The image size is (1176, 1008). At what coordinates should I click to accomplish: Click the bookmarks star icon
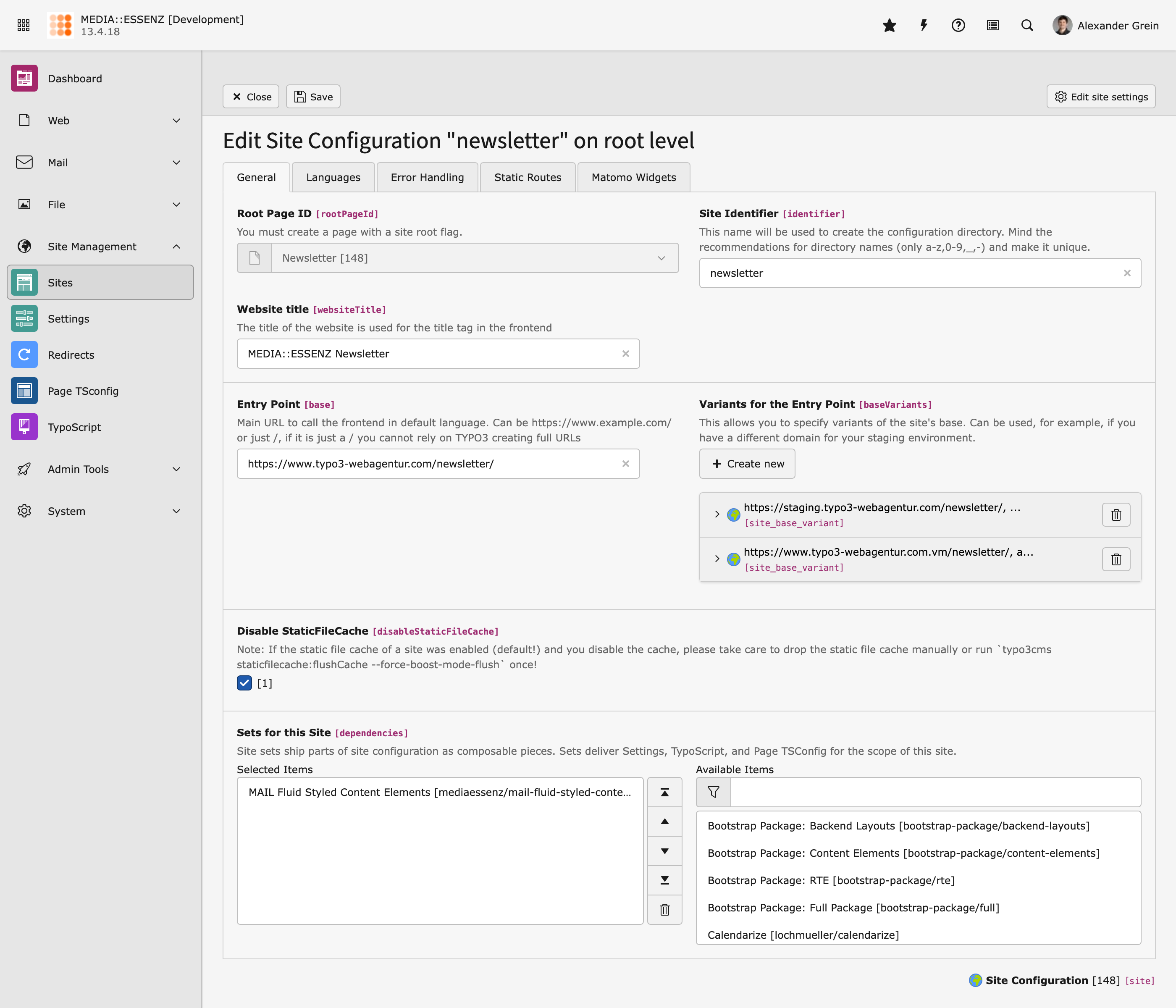(x=889, y=26)
